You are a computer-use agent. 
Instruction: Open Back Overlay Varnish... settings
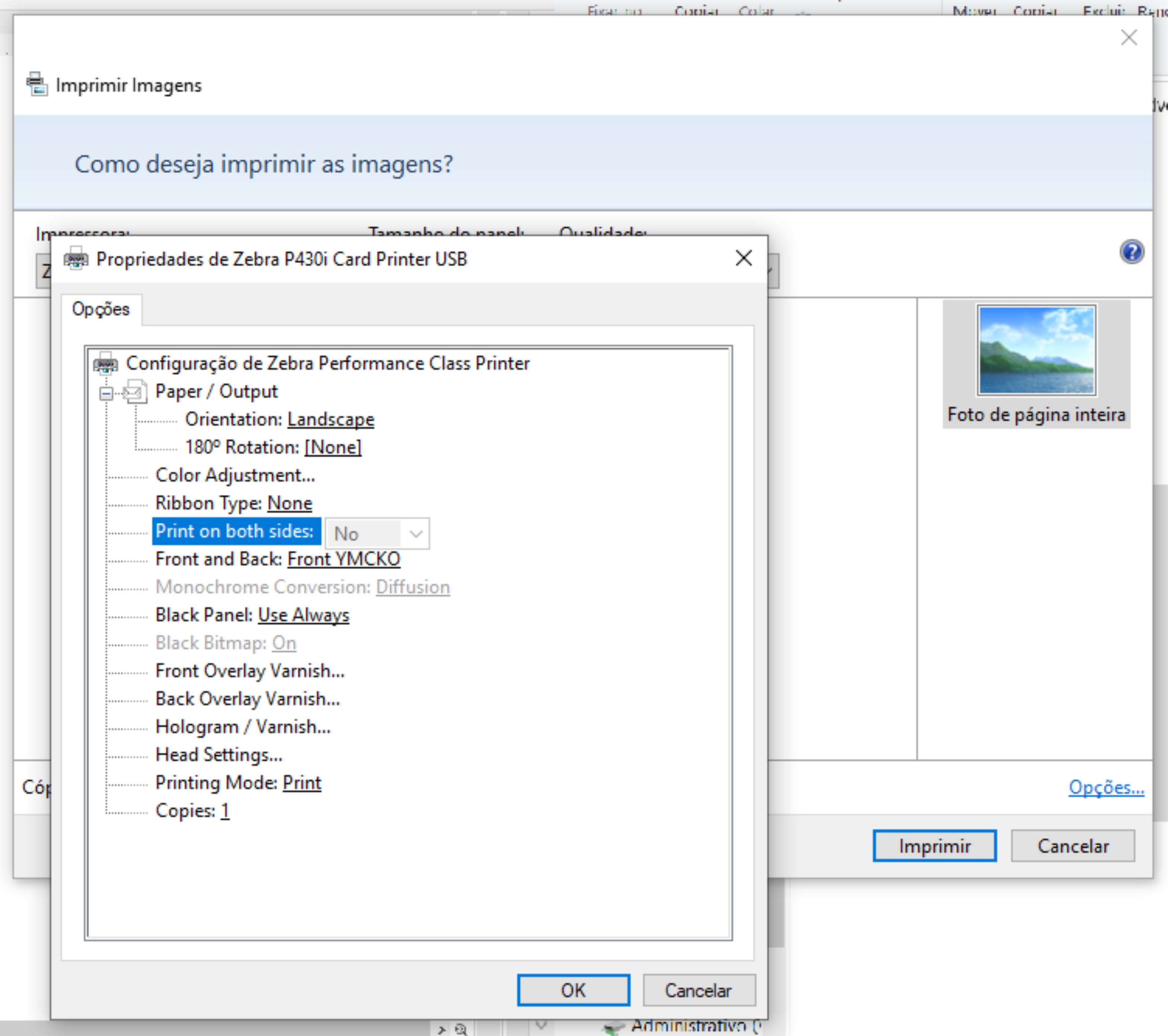[x=247, y=699]
